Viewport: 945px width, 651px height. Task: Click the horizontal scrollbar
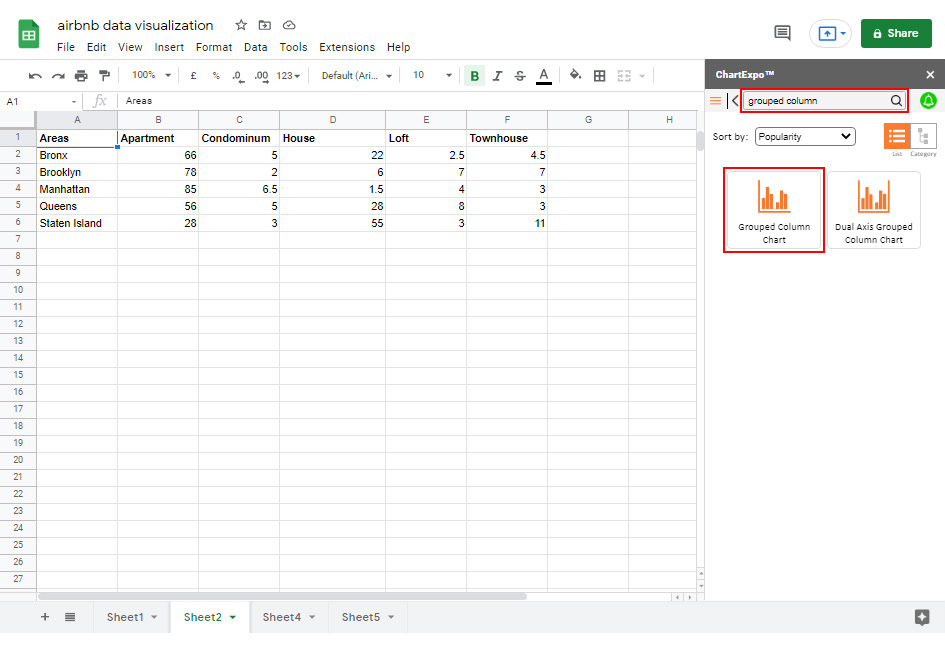(282, 597)
